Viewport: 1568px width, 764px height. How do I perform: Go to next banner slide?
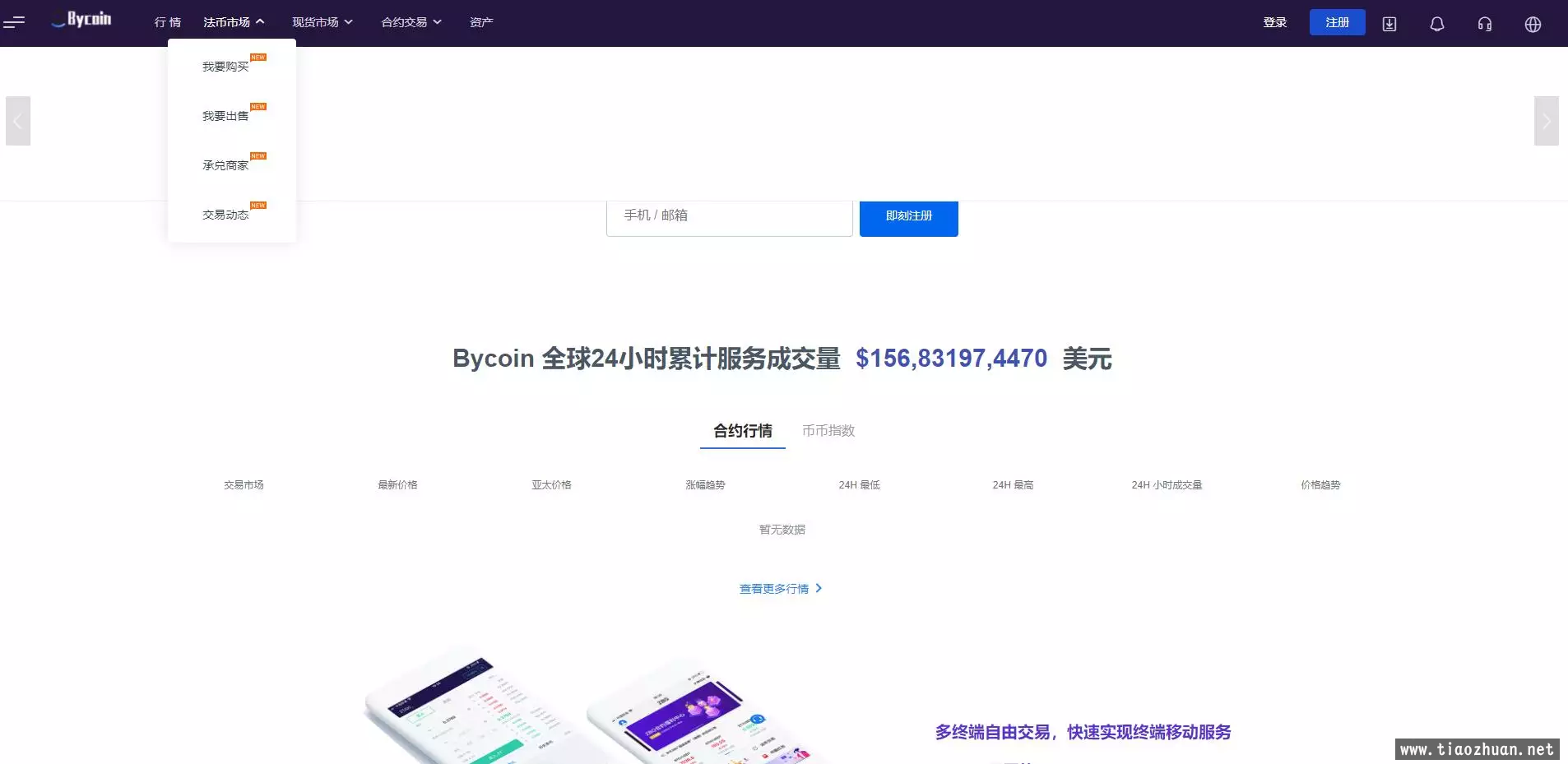click(x=1547, y=121)
